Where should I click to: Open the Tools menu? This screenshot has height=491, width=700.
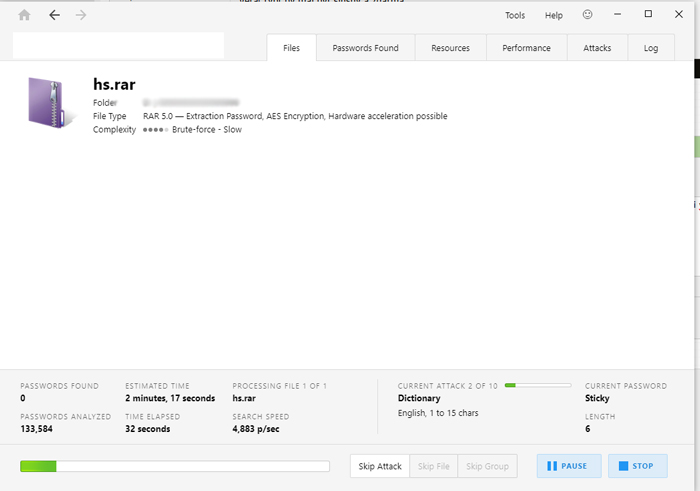click(x=515, y=15)
